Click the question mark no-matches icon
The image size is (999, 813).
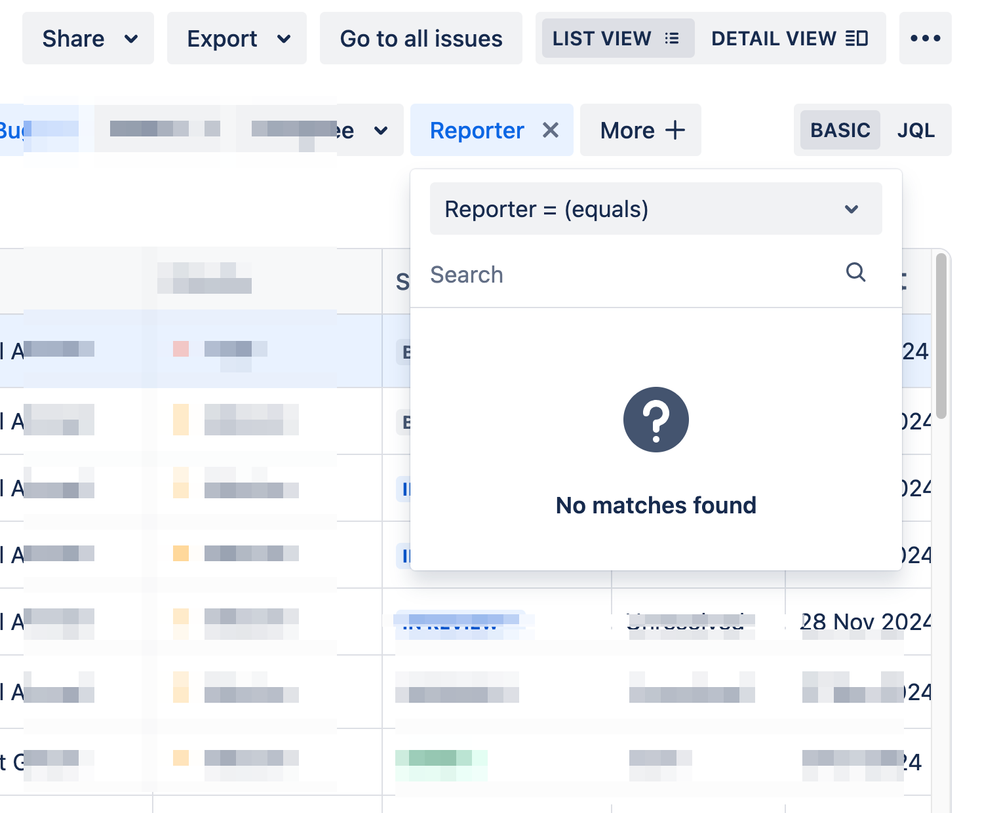(x=656, y=420)
